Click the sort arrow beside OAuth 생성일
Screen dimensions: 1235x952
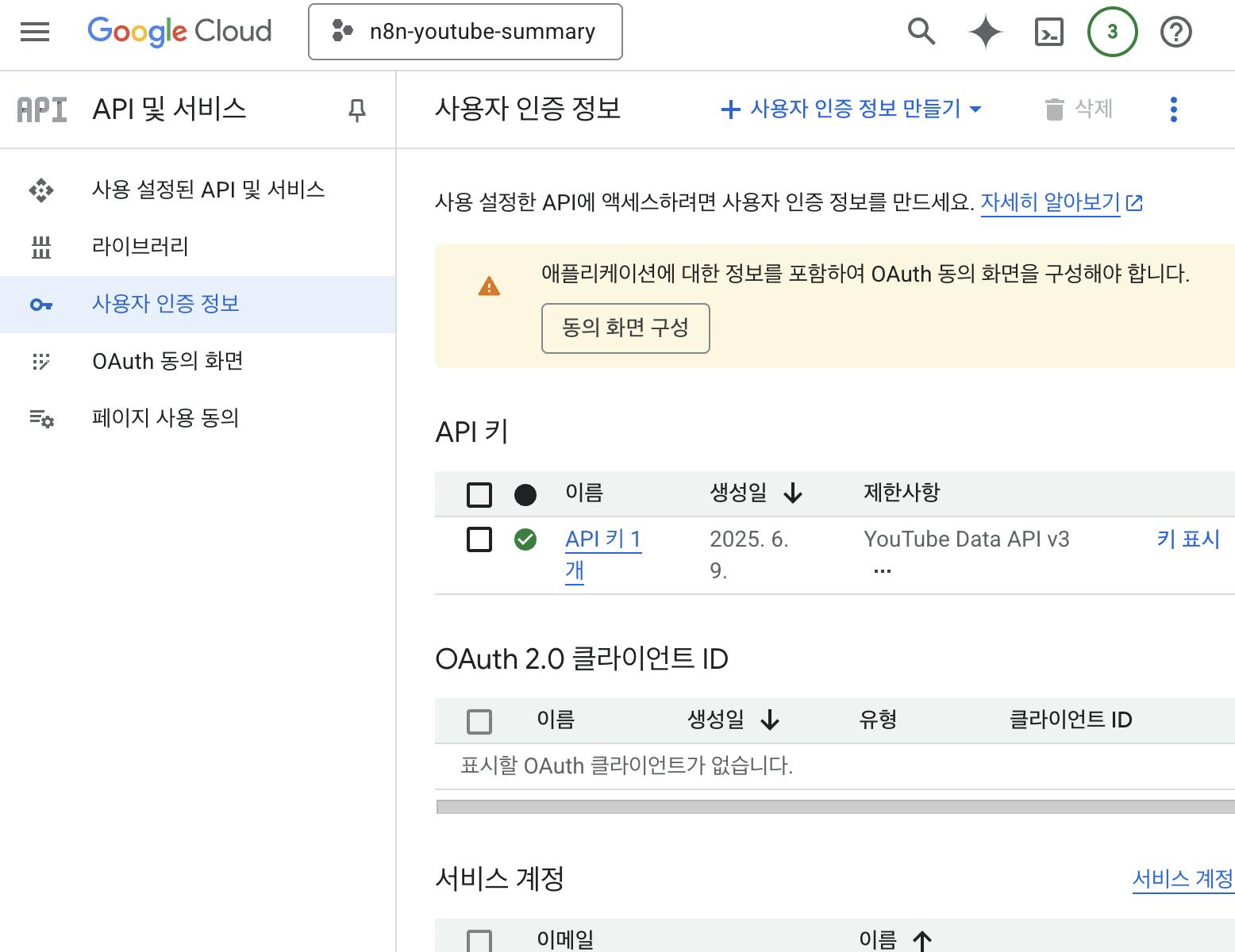pyautogui.click(x=770, y=720)
